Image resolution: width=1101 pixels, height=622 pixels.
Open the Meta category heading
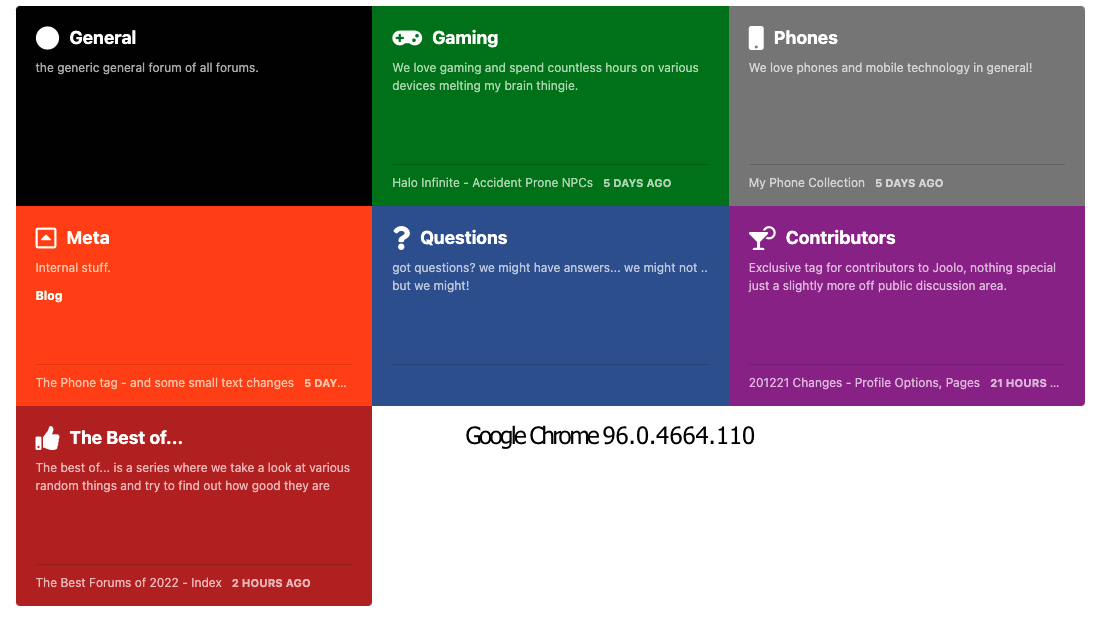pos(88,238)
